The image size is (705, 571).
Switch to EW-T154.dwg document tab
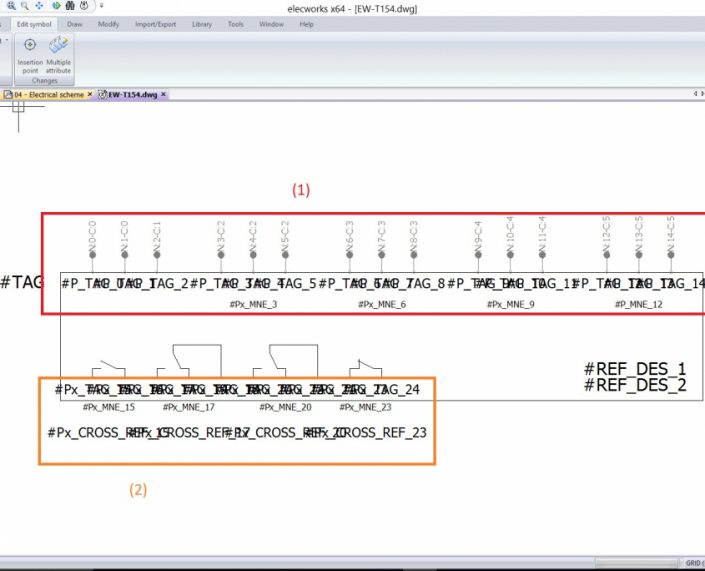pyautogui.click(x=132, y=94)
